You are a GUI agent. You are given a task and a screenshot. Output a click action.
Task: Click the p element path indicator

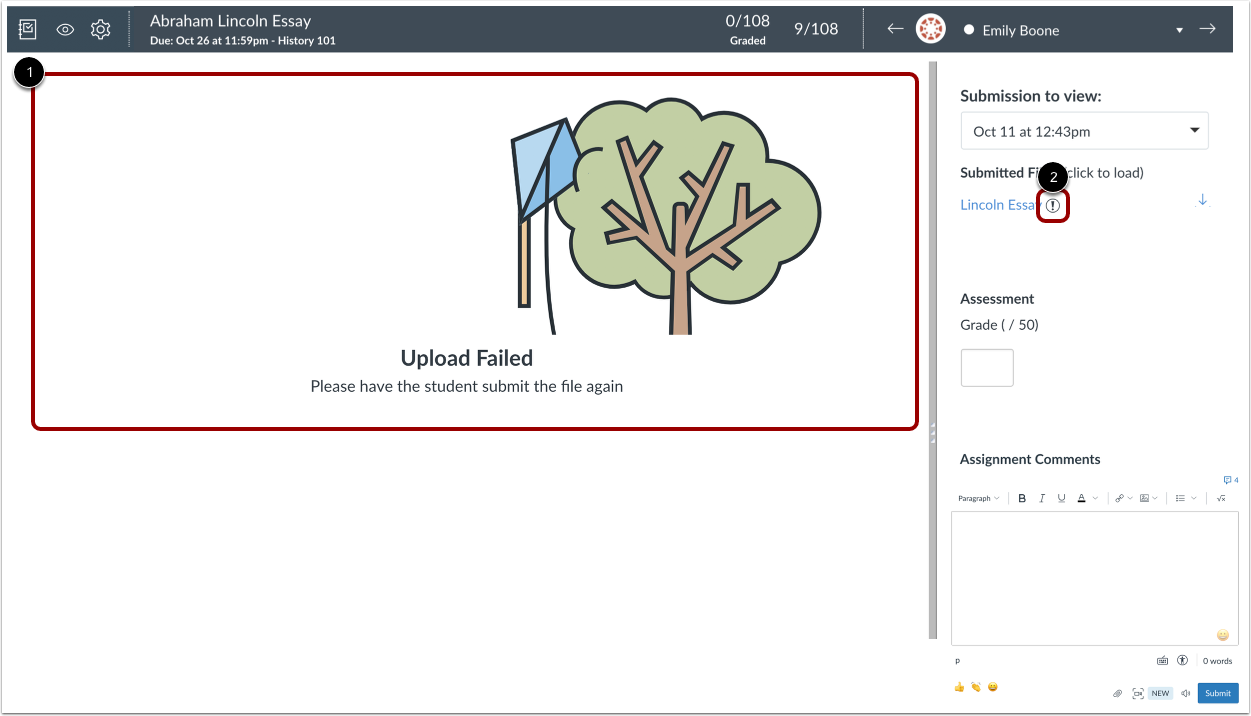point(957,661)
